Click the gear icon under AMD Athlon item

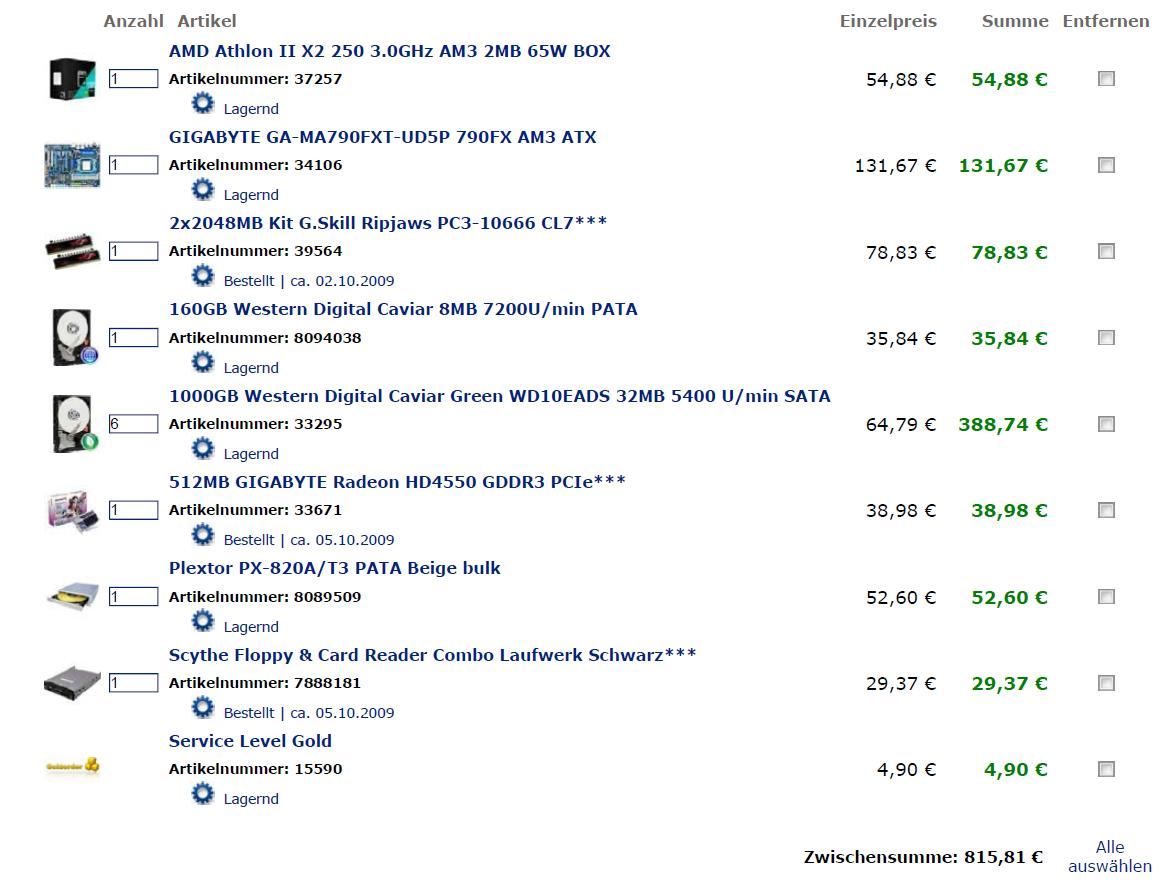203,103
